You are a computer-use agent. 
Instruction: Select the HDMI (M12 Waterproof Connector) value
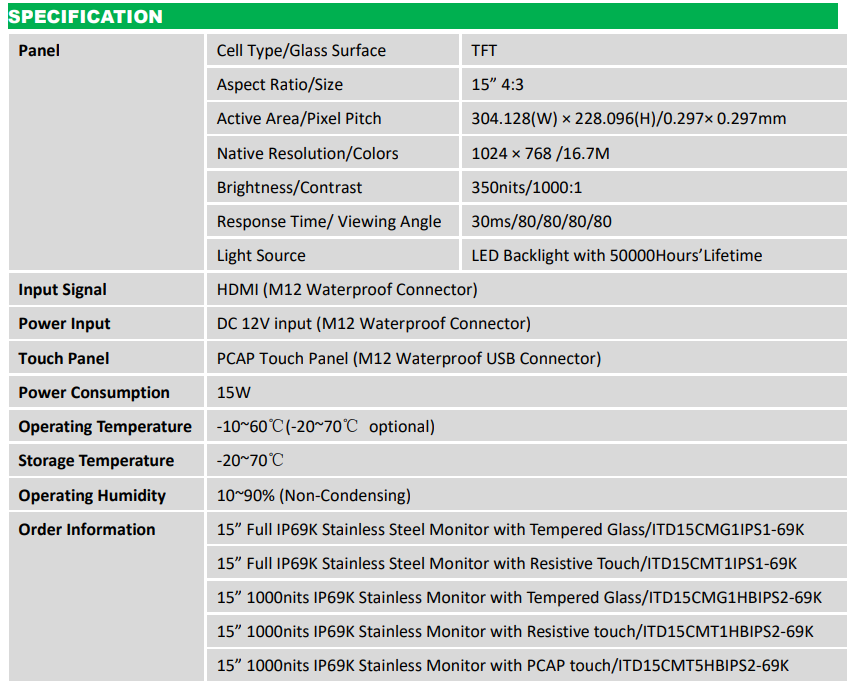[347, 290]
